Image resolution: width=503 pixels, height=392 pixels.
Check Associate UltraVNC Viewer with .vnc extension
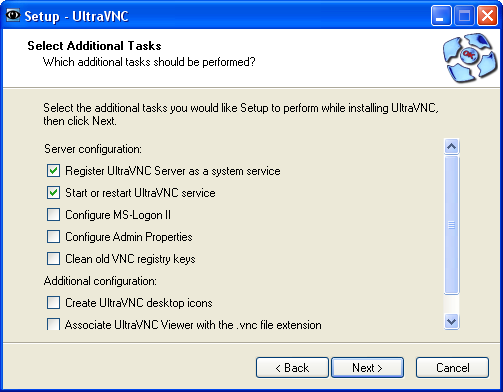[53, 324]
